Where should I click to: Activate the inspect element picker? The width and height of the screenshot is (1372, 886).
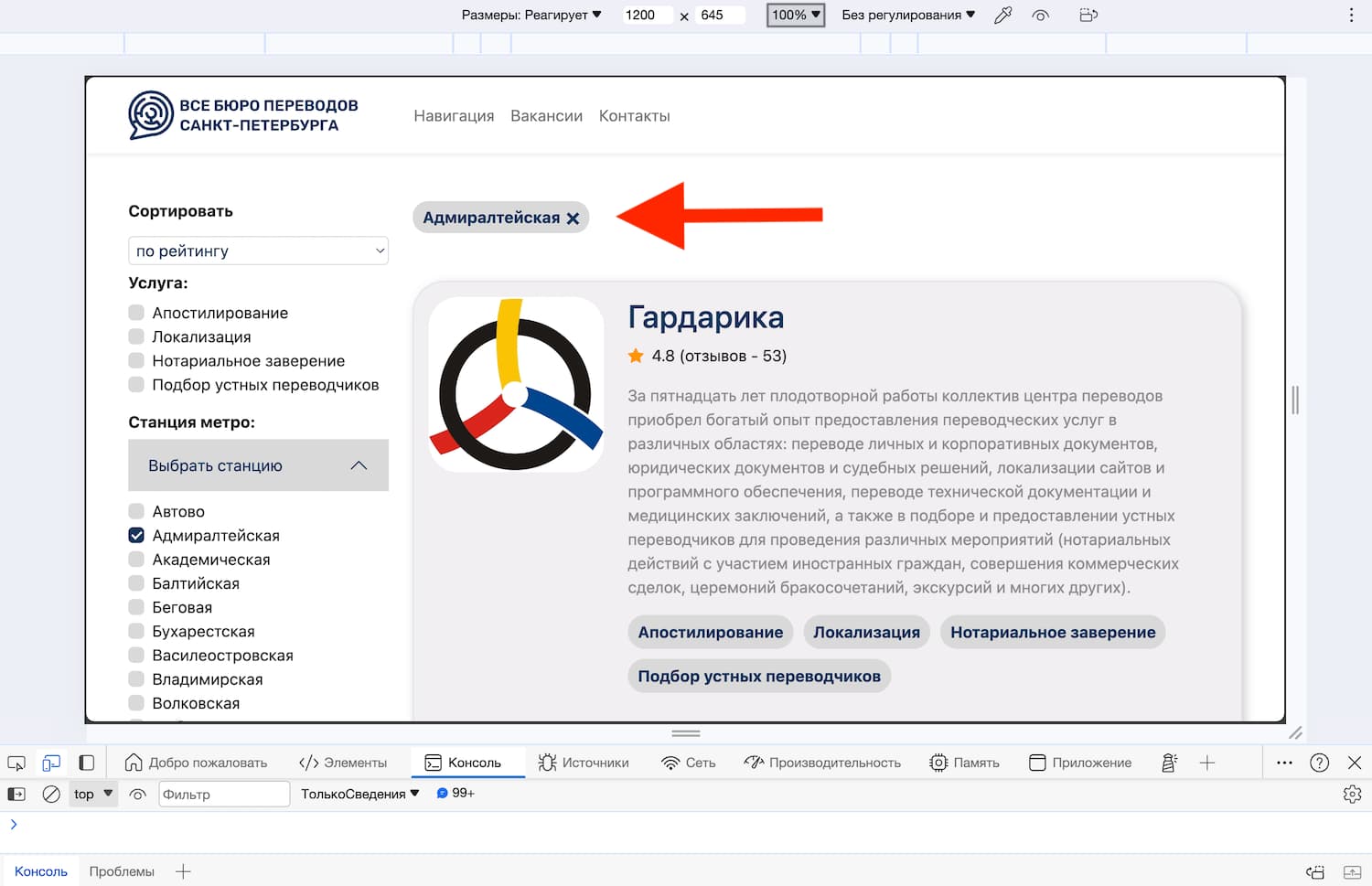pos(16,763)
